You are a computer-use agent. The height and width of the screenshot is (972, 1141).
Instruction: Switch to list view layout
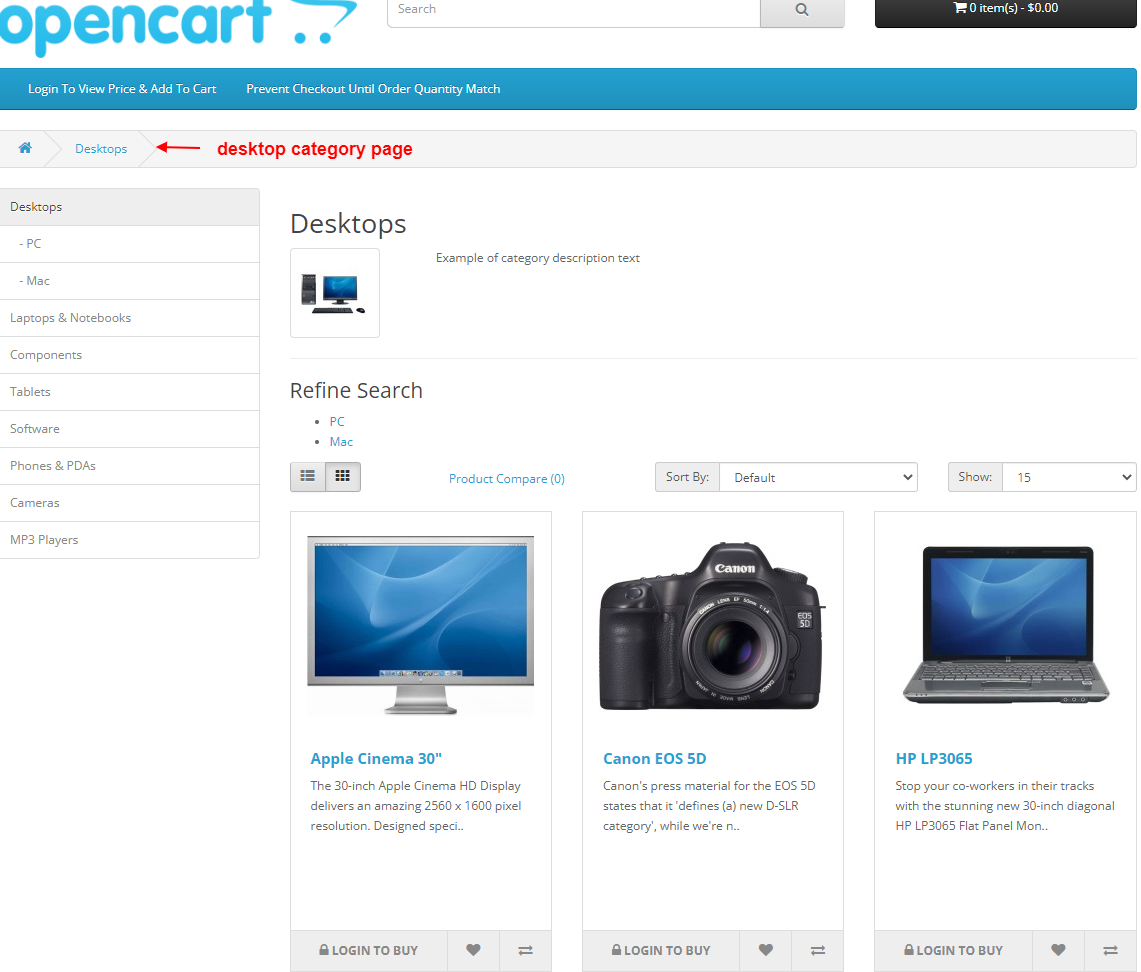point(307,477)
